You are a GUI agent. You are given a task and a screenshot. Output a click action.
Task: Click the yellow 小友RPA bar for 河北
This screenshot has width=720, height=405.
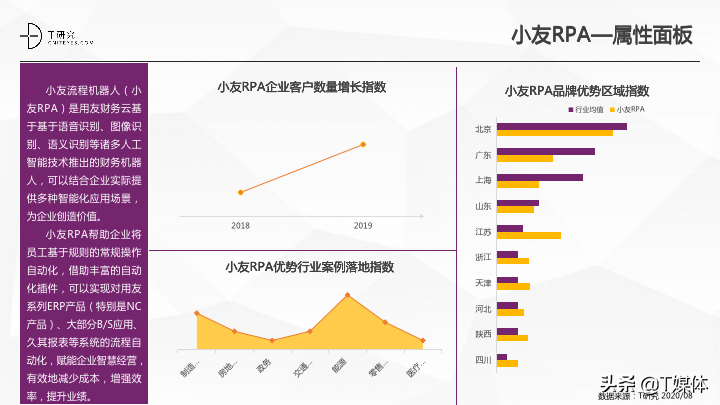click(510, 312)
